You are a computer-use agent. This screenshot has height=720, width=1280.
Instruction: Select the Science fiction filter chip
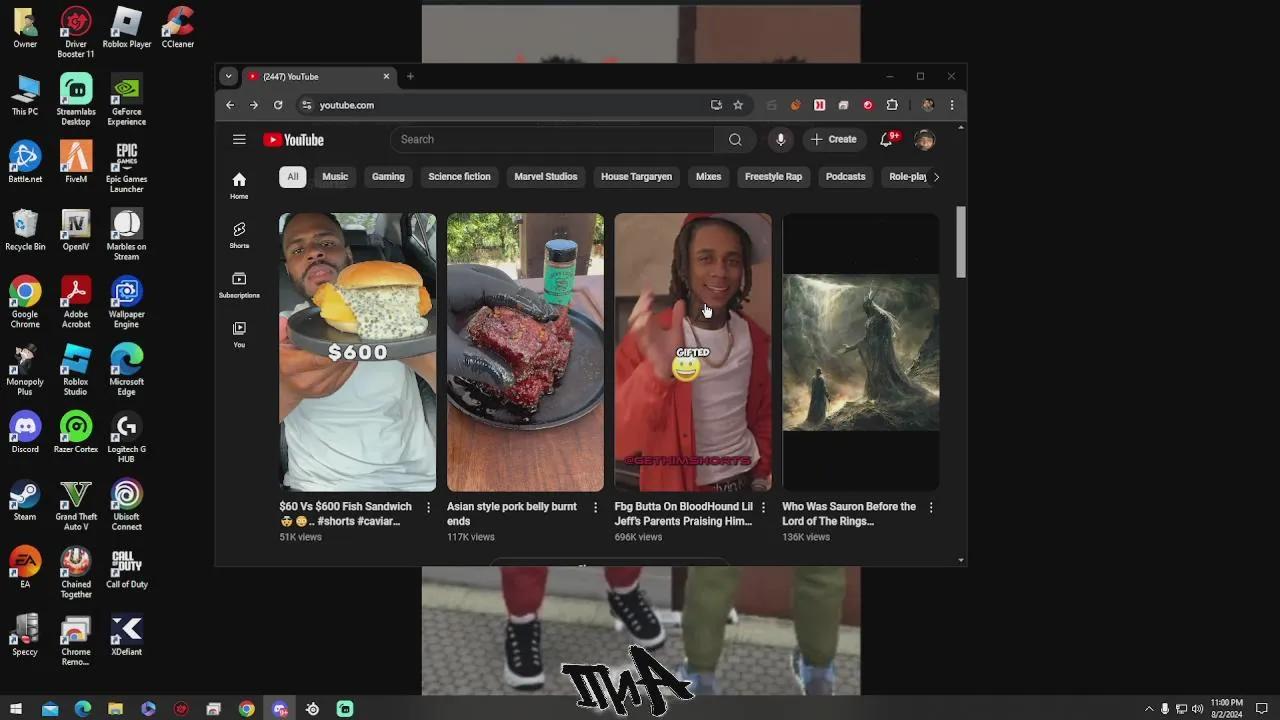point(459,177)
